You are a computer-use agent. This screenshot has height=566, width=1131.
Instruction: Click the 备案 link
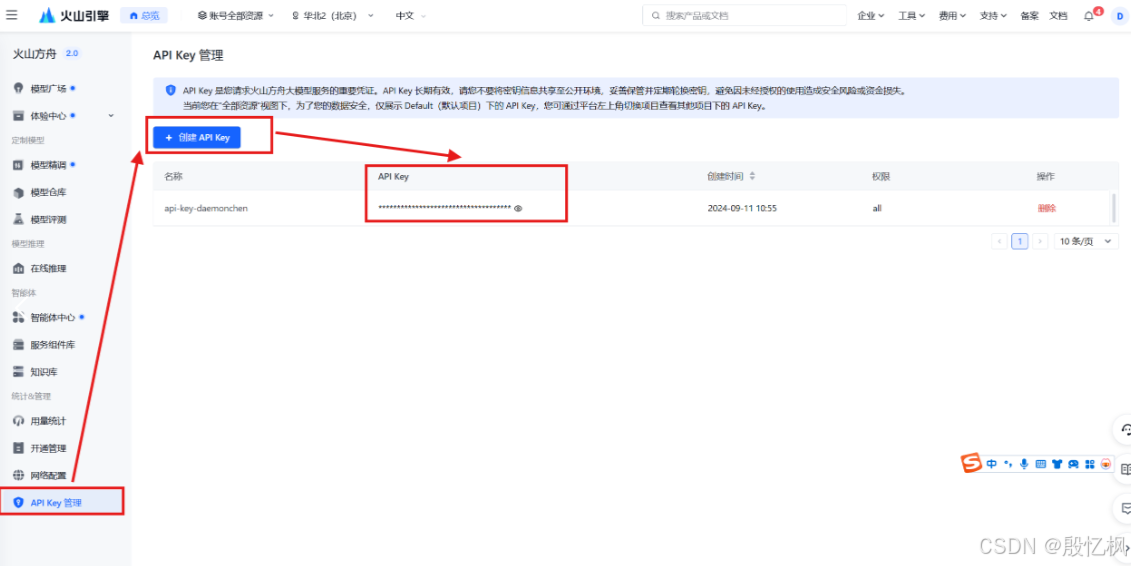pos(1029,15)
